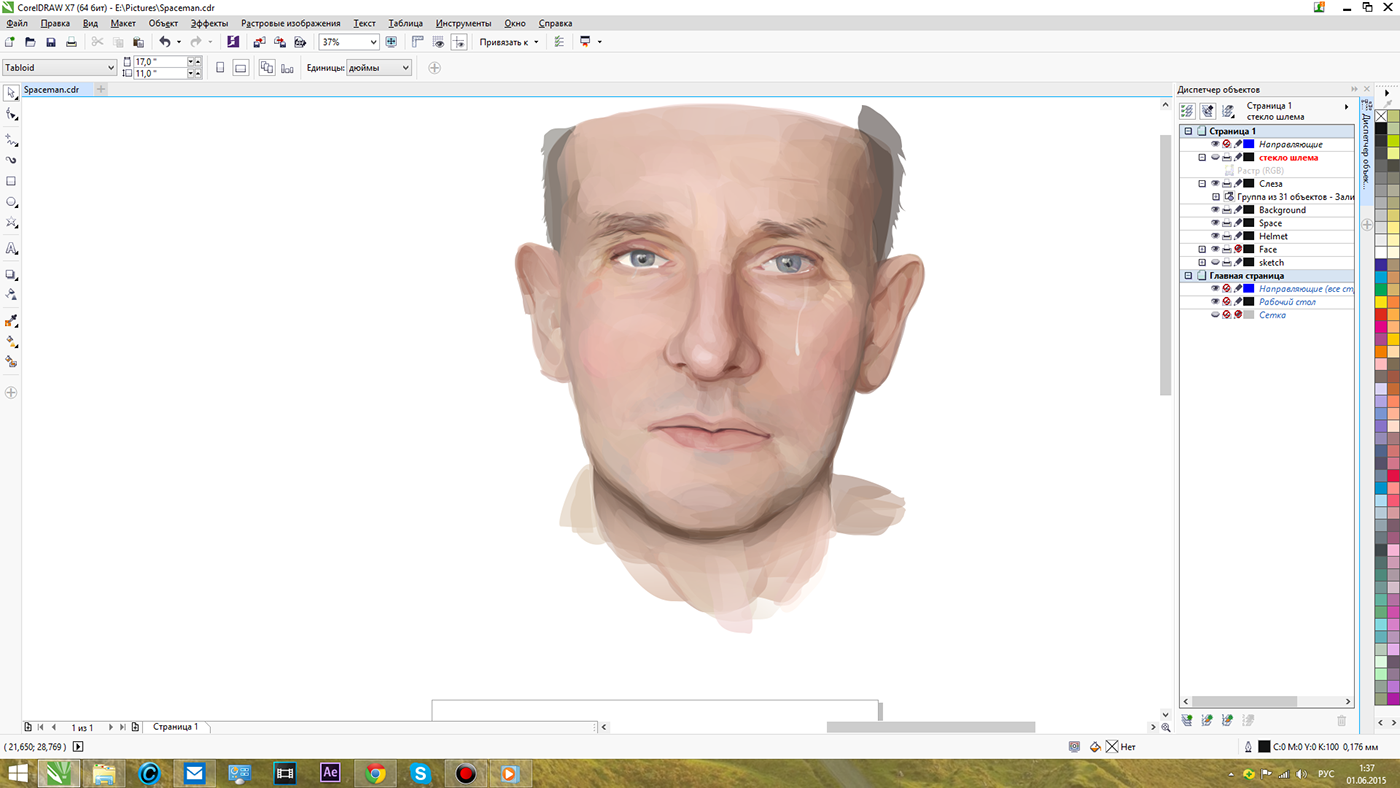Toggle visibility eye of Space layer

pyautogui.click(x=1215, y=223)
